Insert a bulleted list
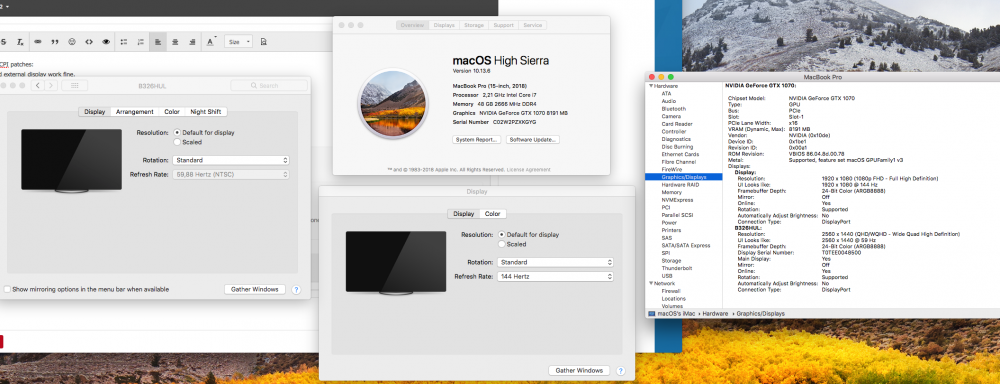The width and height of the screenshot is (1000, 384). (124, 42)
